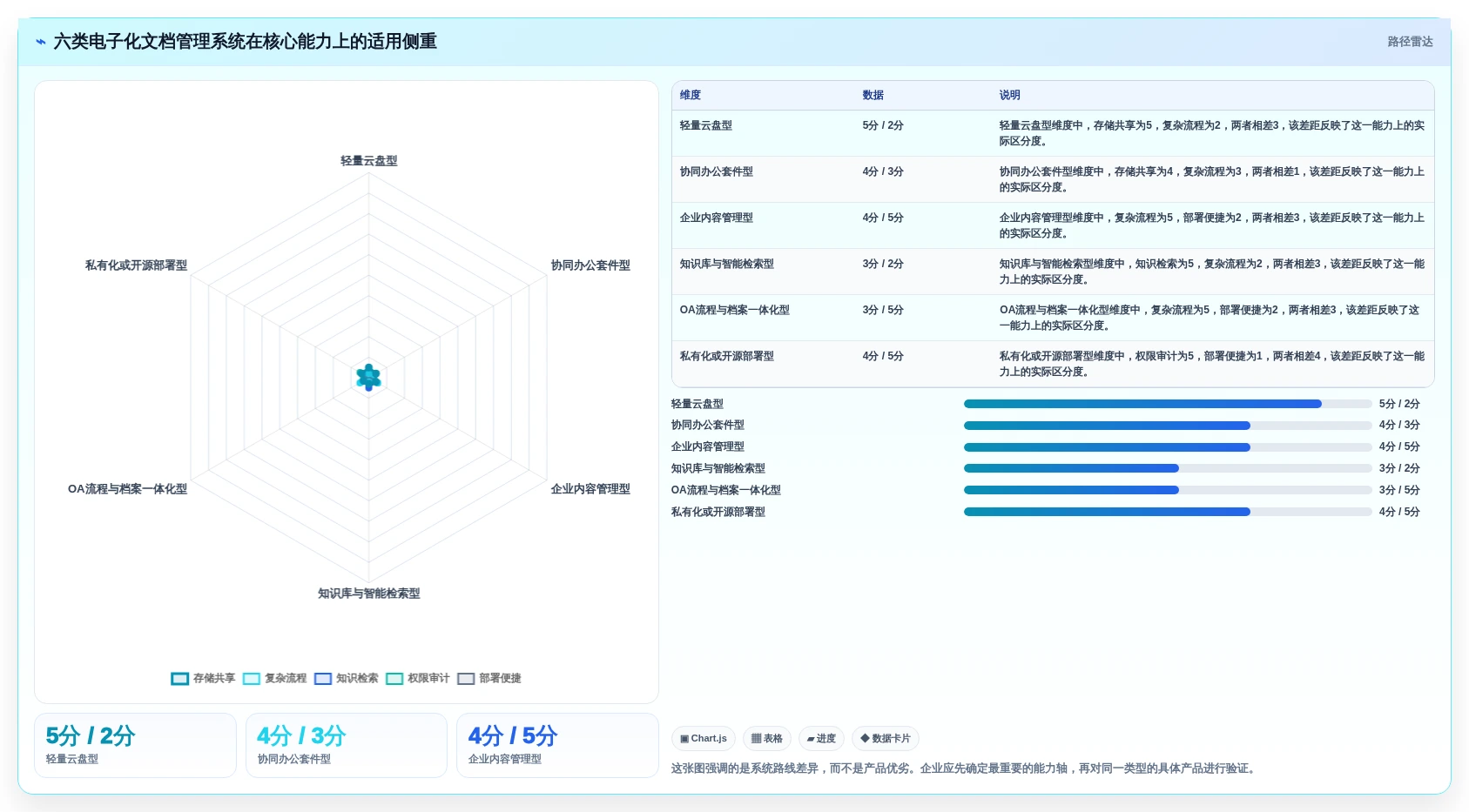Click the 进度 chip
The width and height of the screenshot is (1469, 812).
(821, 738)
